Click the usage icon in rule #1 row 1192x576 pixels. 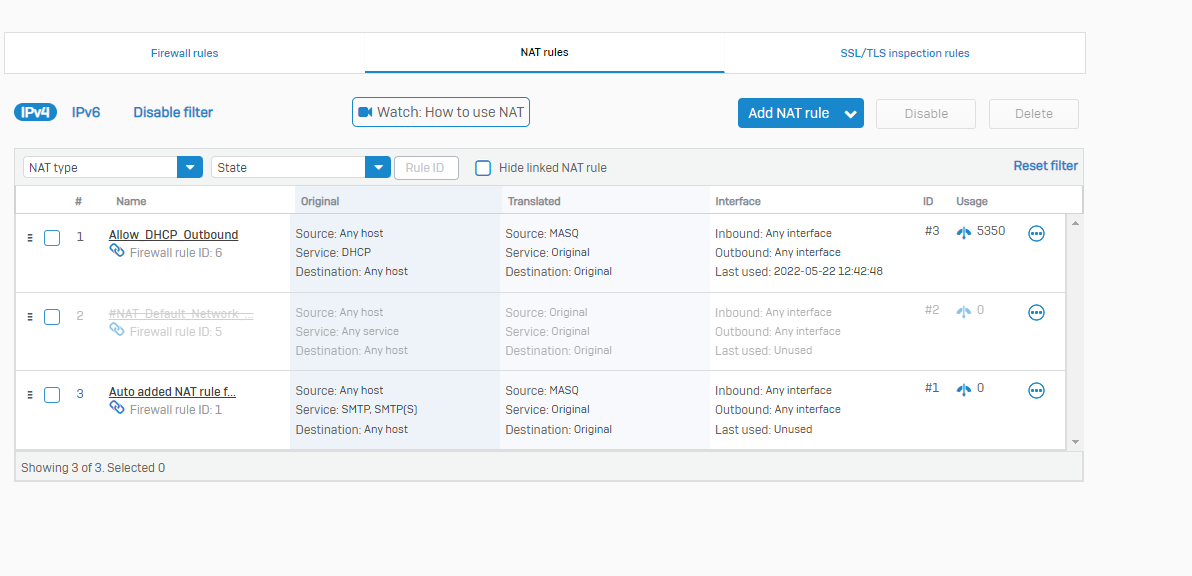[964, 389]
